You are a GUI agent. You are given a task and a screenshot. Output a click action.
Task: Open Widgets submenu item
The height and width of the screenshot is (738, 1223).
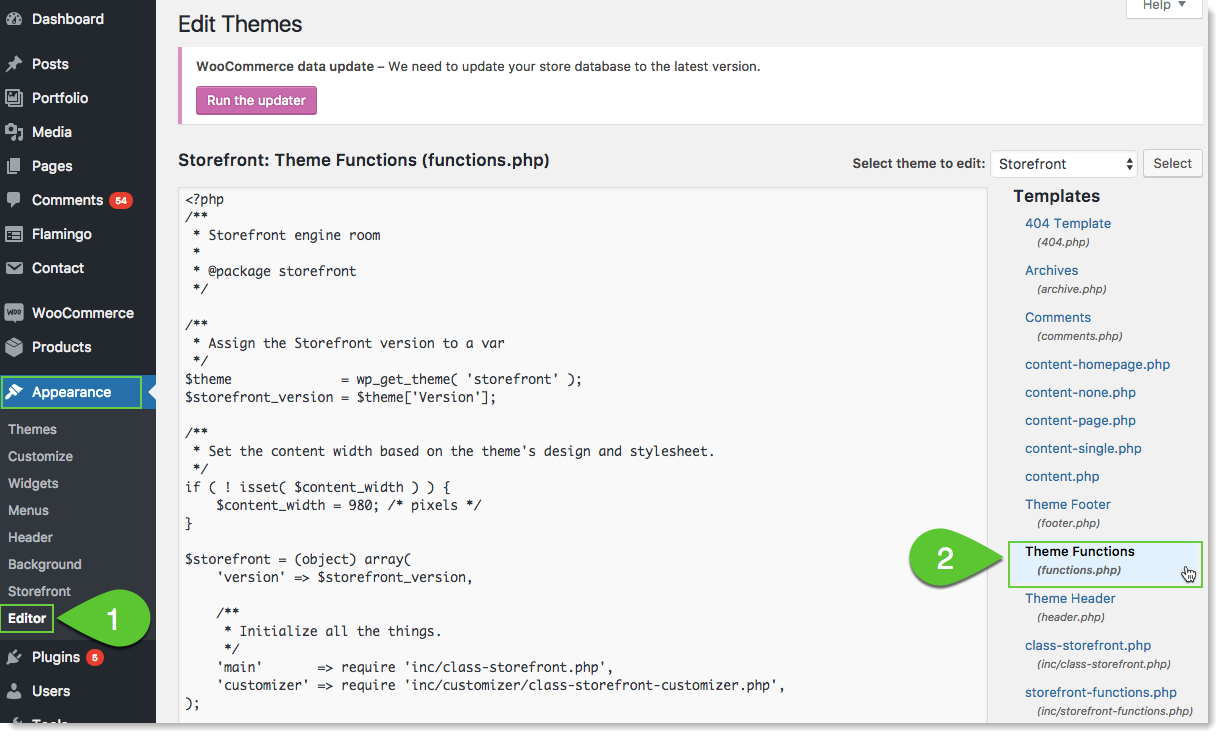pyautogui.click(x=33, y=483)
